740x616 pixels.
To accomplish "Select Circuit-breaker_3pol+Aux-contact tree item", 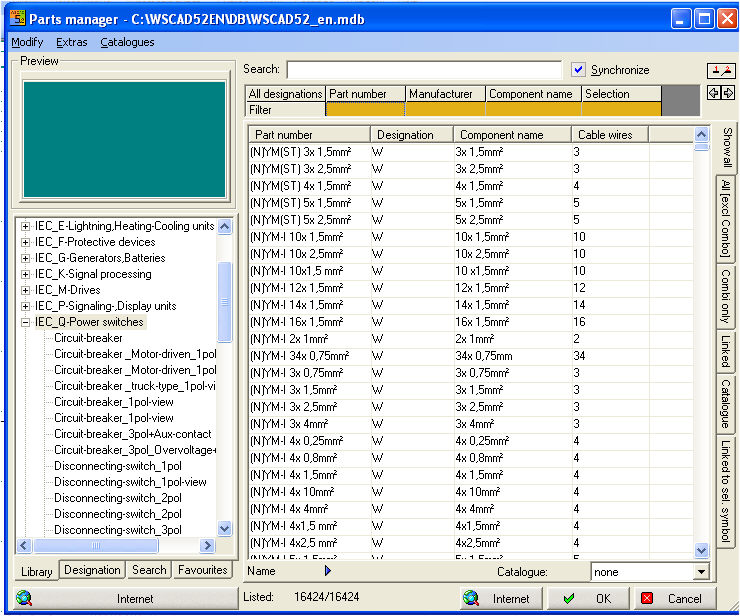I will pyautogui.click(x=133, y=434).
